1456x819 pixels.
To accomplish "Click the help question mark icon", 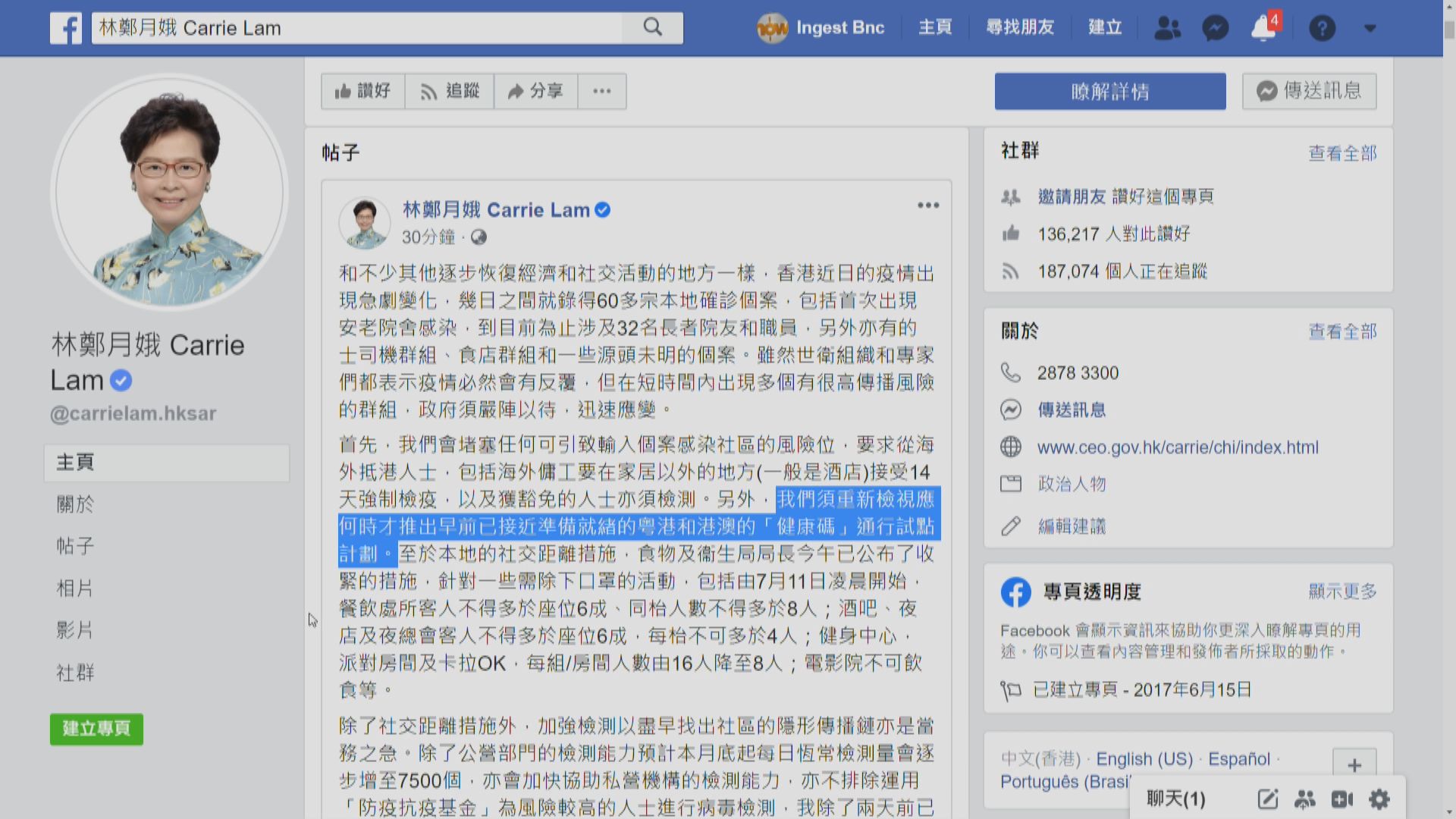I will click(1322, 28).
